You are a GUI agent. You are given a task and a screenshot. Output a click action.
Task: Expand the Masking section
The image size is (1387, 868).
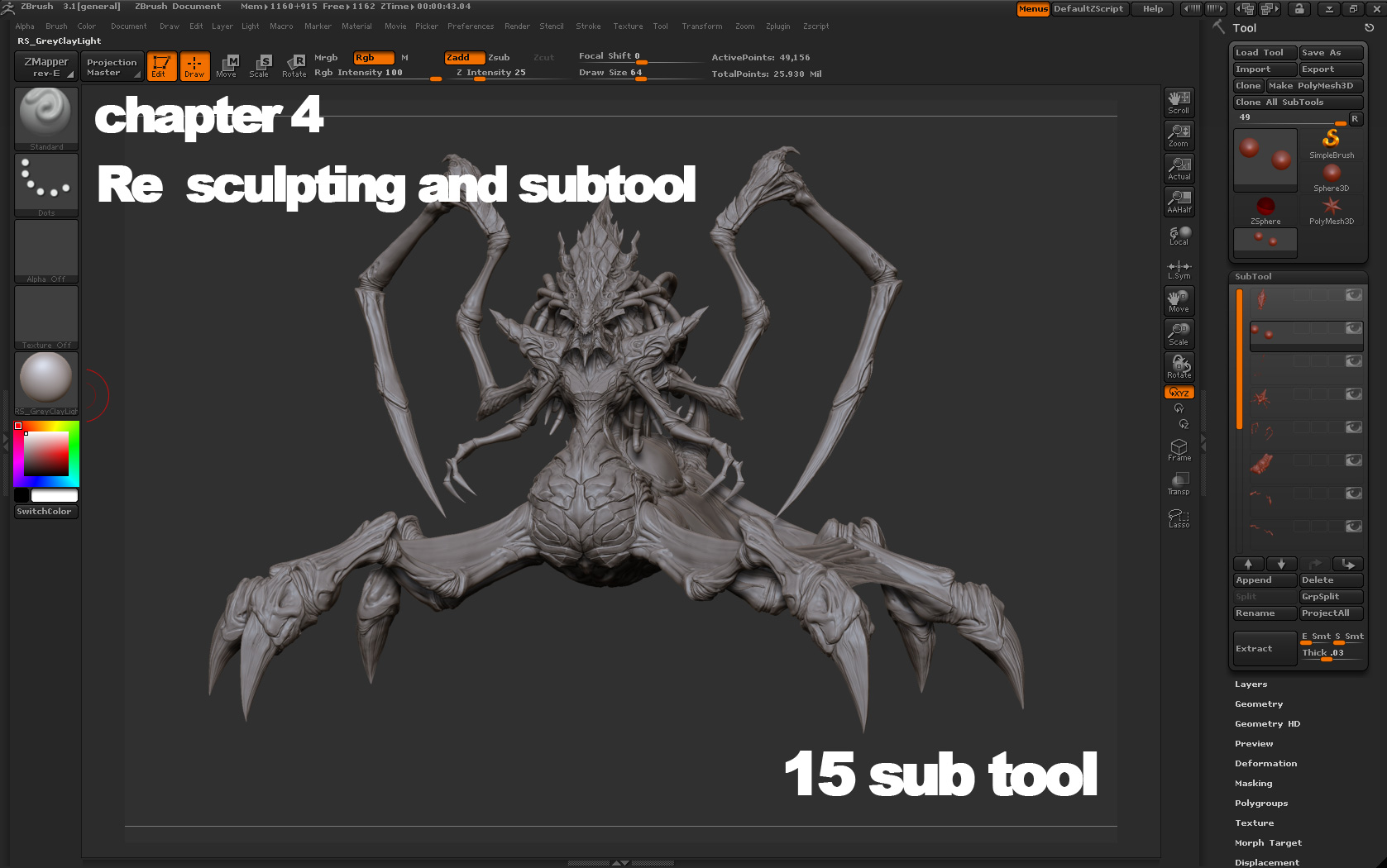coord(1254,784)
